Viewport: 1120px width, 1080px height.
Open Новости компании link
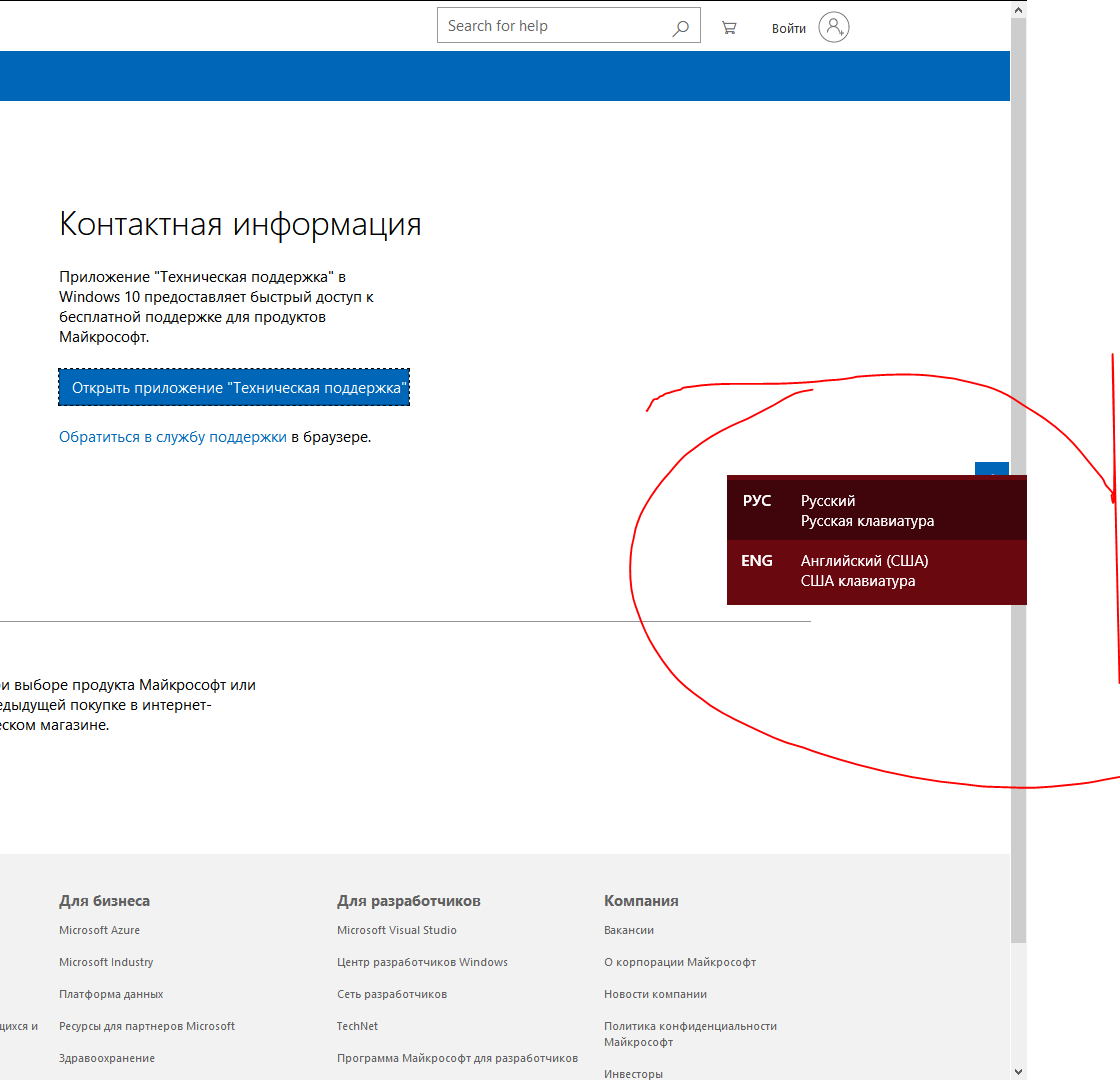point(655,994)
